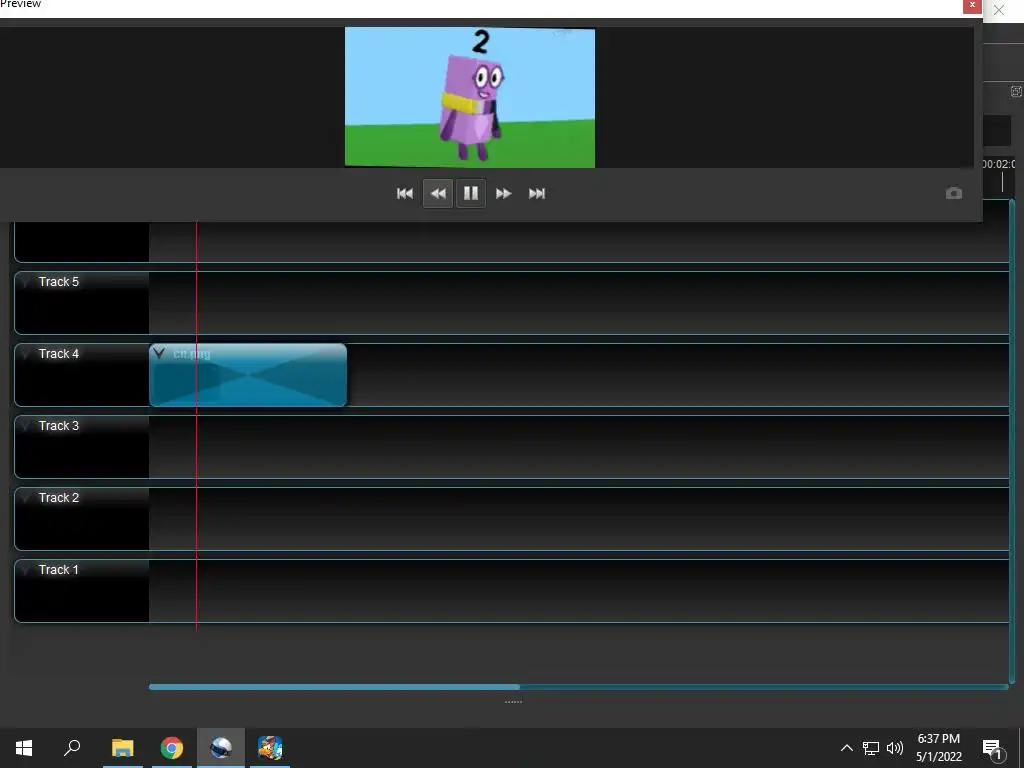Click the Track 5 label
1024x768 pixels.
pos(59,281)
